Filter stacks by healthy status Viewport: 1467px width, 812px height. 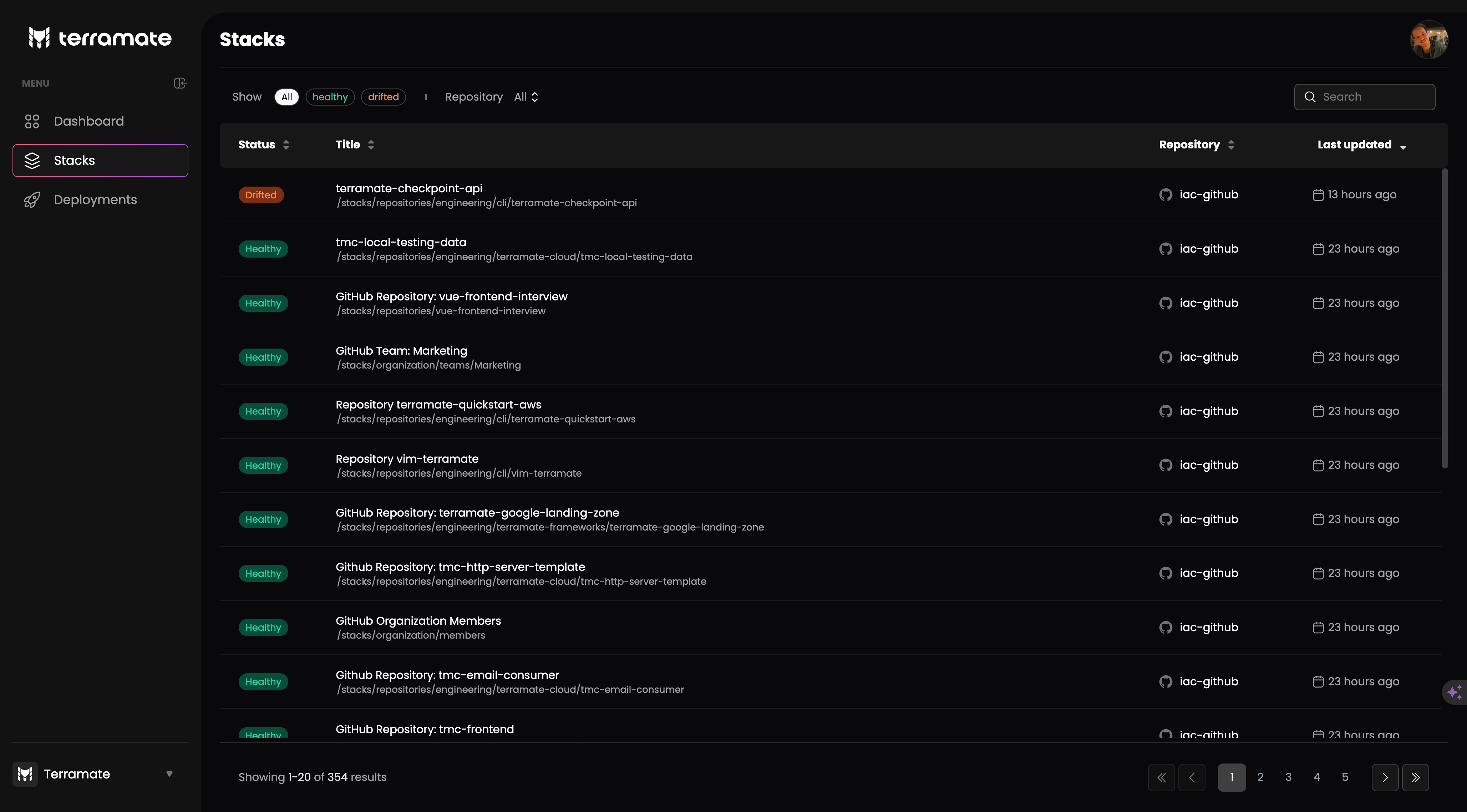pyautogui.click(x=330, y=97)
